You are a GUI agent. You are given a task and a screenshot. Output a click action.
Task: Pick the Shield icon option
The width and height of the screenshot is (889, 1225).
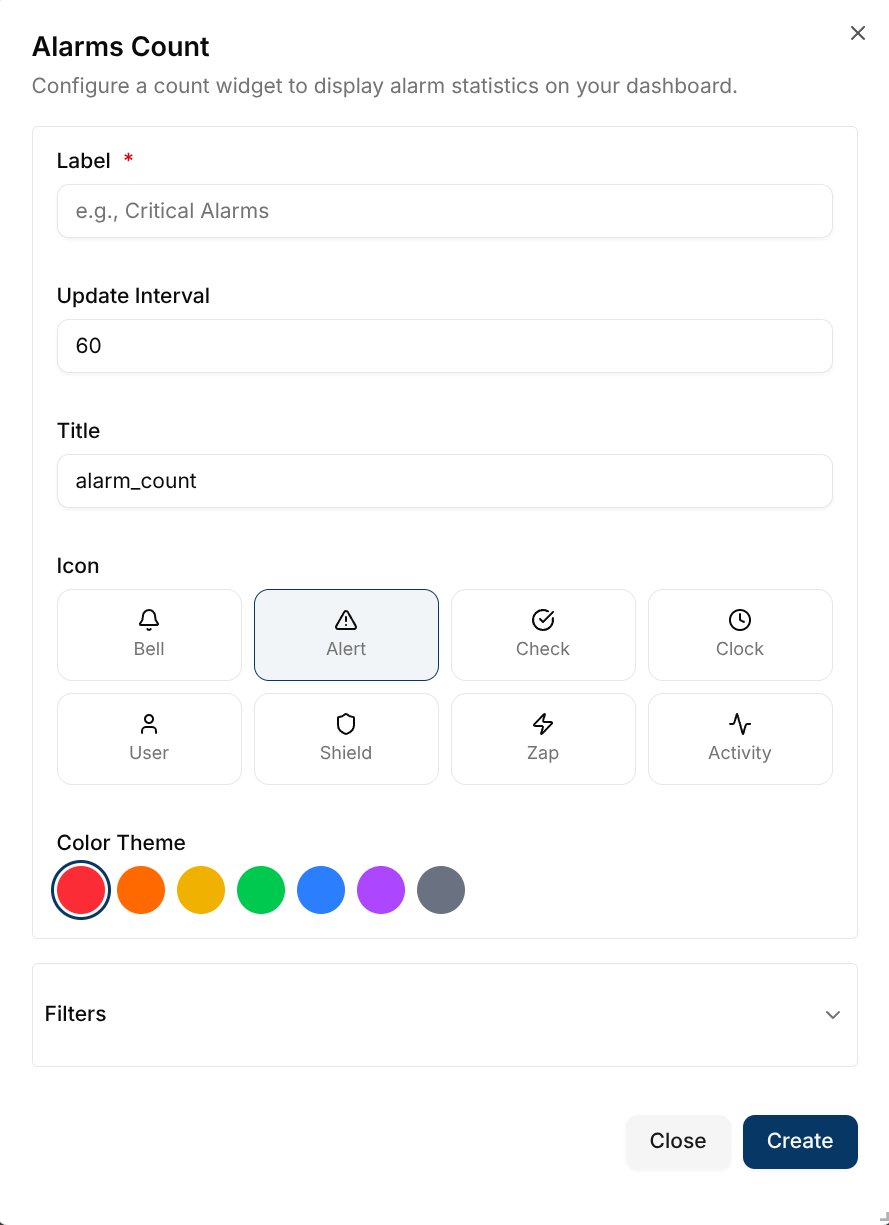[x=346, y=739]
